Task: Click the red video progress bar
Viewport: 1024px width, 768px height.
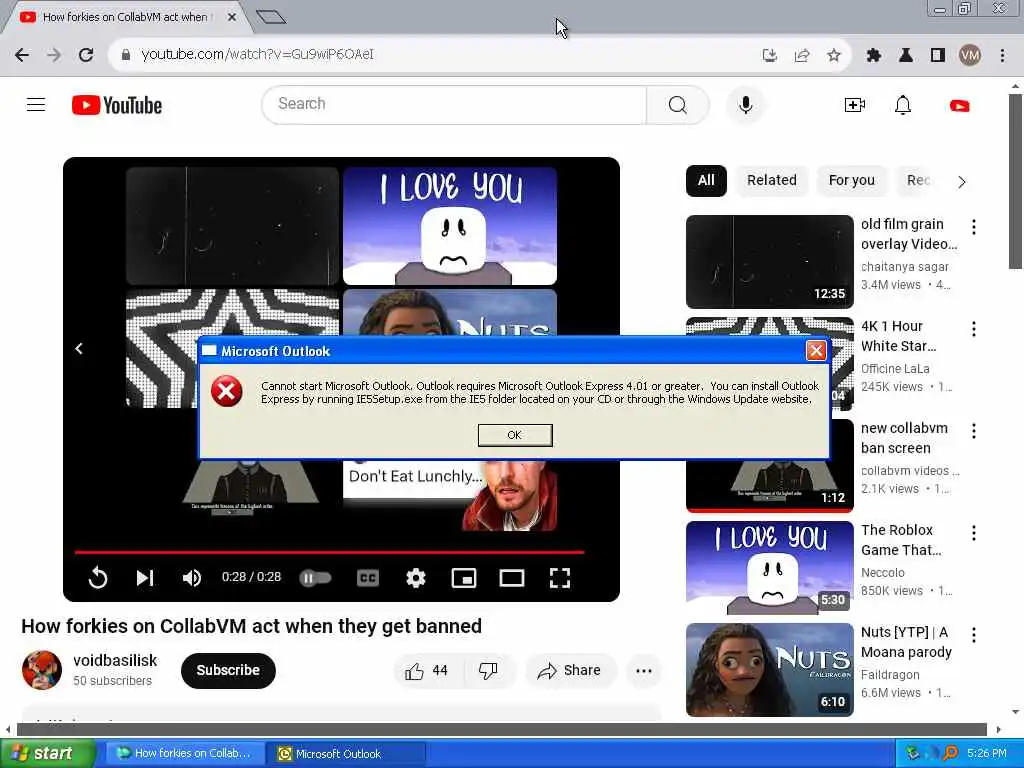Action: click(329, 552)
